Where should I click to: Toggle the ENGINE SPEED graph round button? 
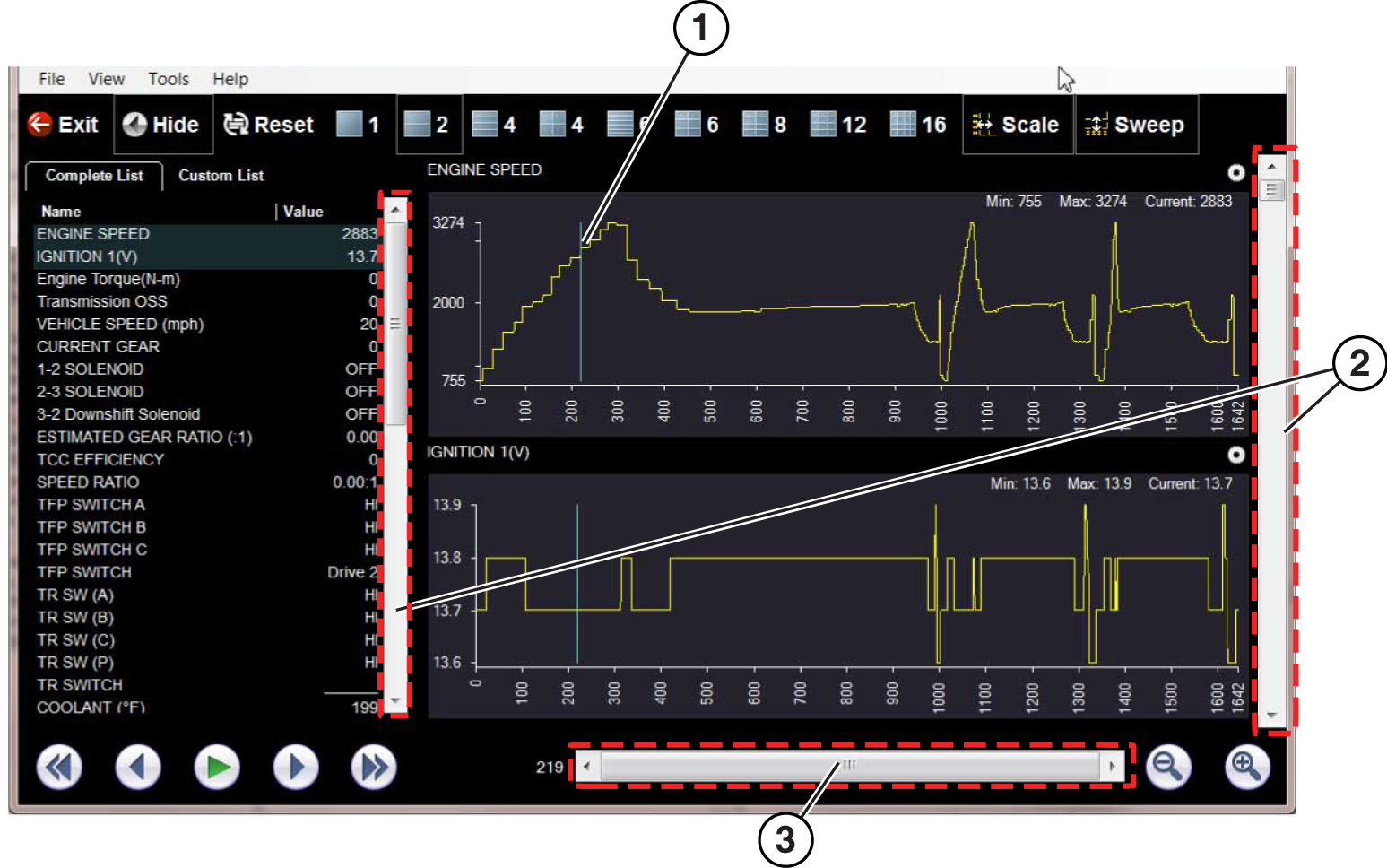[1236, 173]
